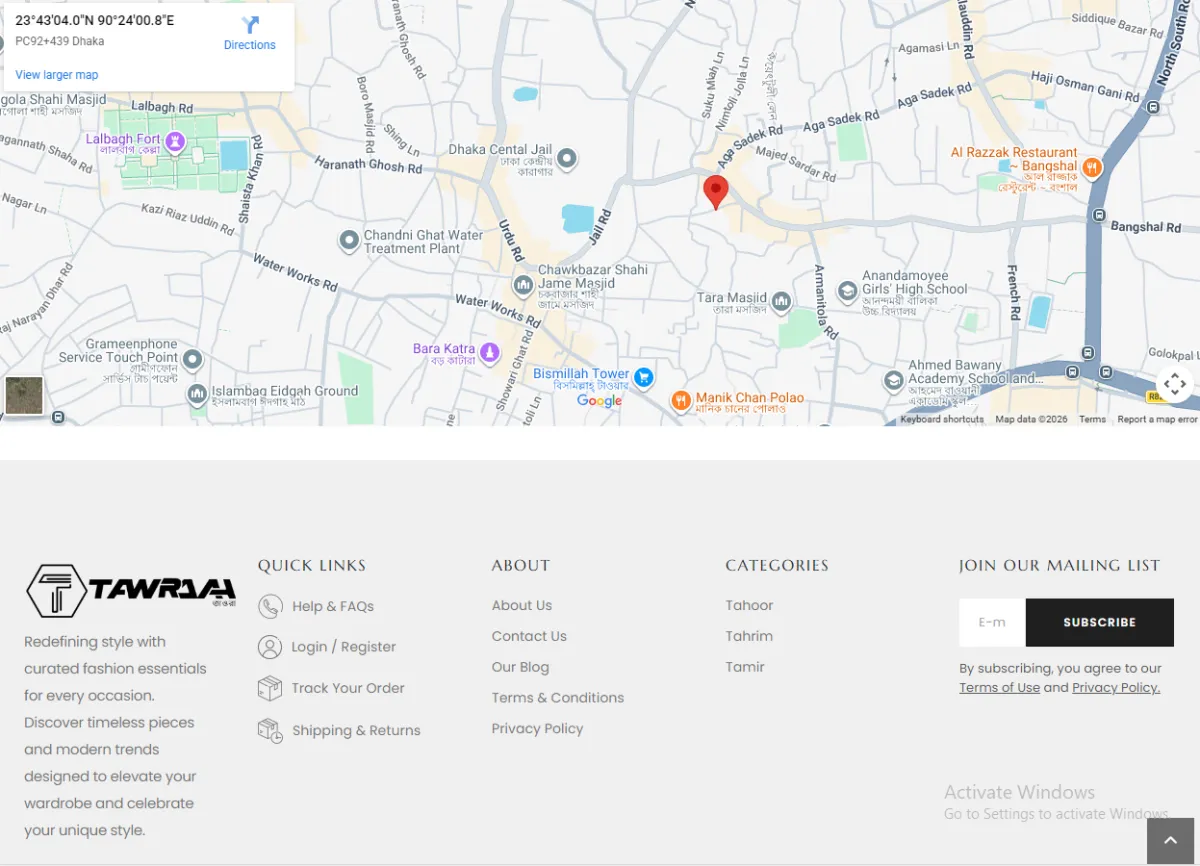Screen dimensions: 1200x866
Task: Browse Tamir category
Action: (745, 667)
